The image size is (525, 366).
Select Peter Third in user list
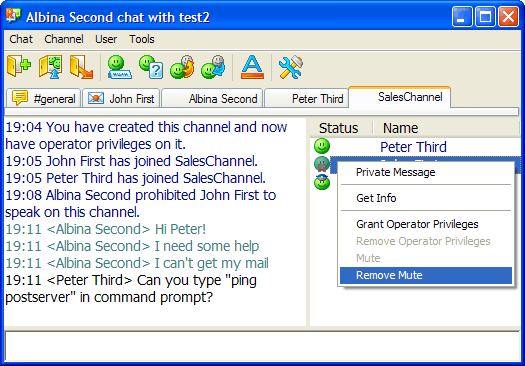415,147
